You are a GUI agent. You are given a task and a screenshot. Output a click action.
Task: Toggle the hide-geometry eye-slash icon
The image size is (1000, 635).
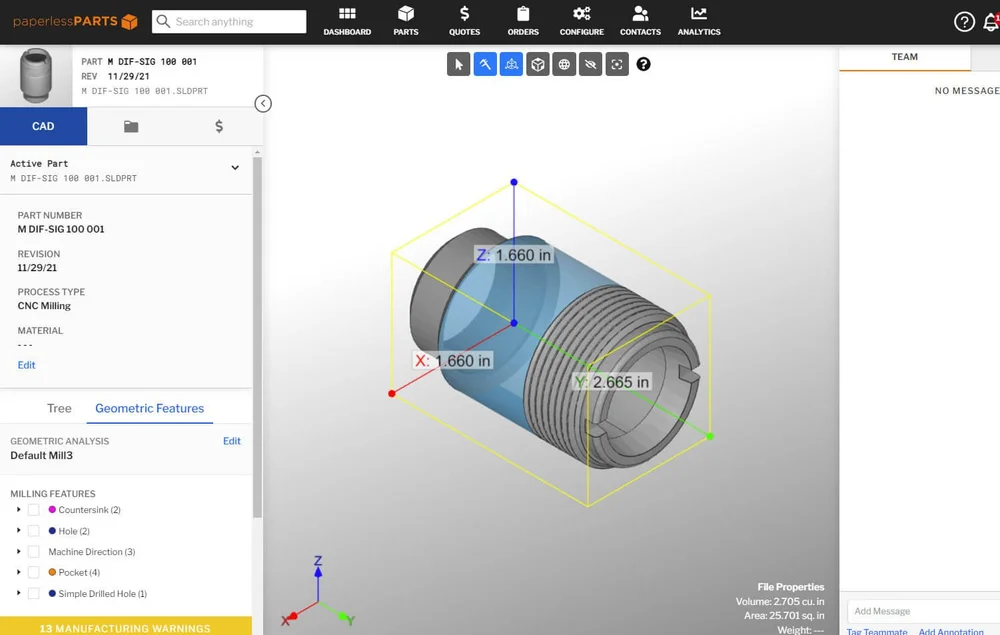click(x=590, y=64)
